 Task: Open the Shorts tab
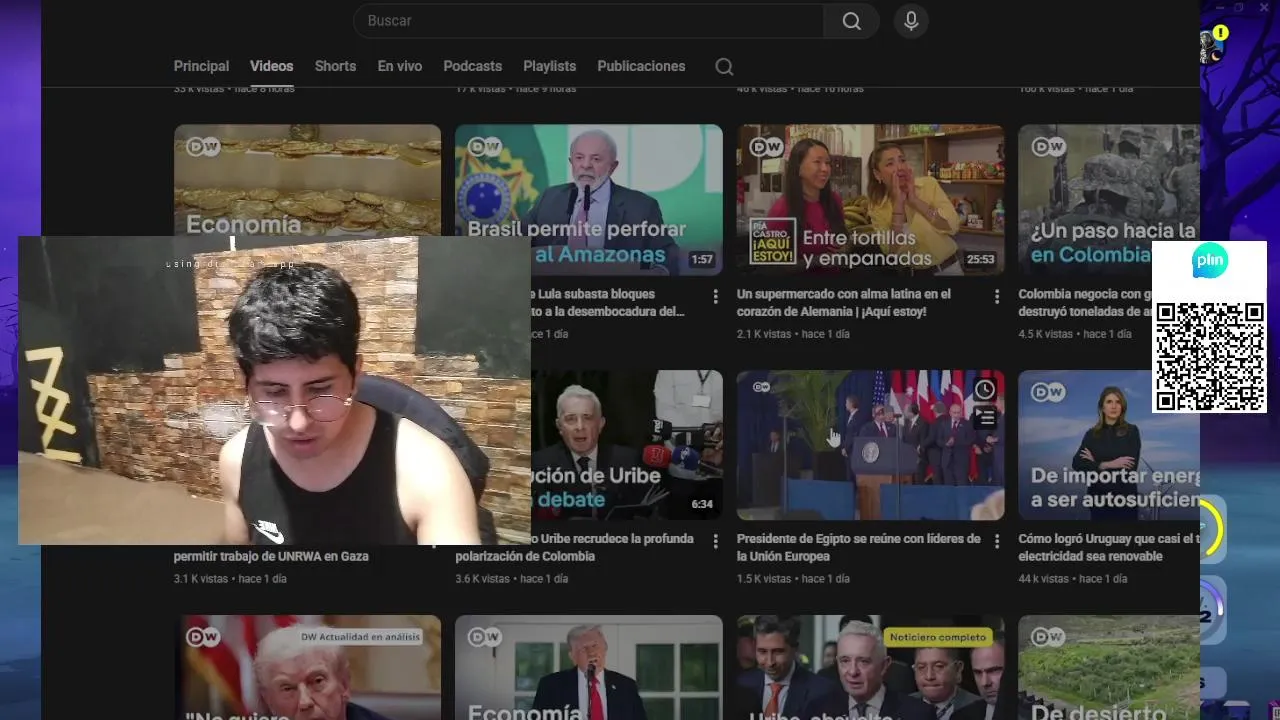[335, 66]
